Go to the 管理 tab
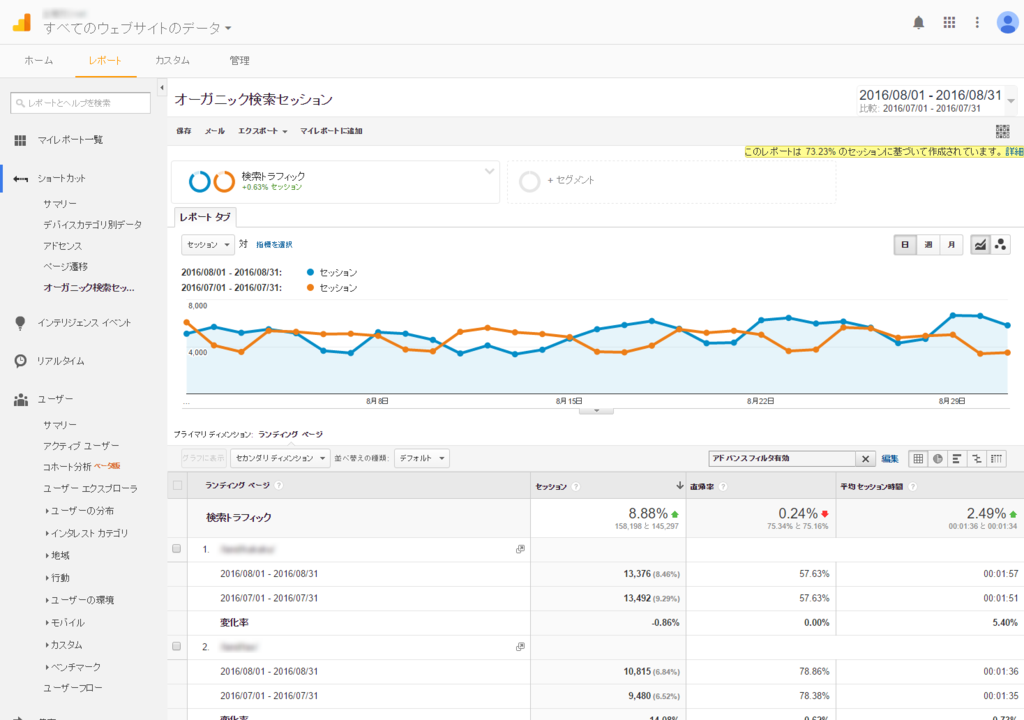 click(x=239, y=61)
